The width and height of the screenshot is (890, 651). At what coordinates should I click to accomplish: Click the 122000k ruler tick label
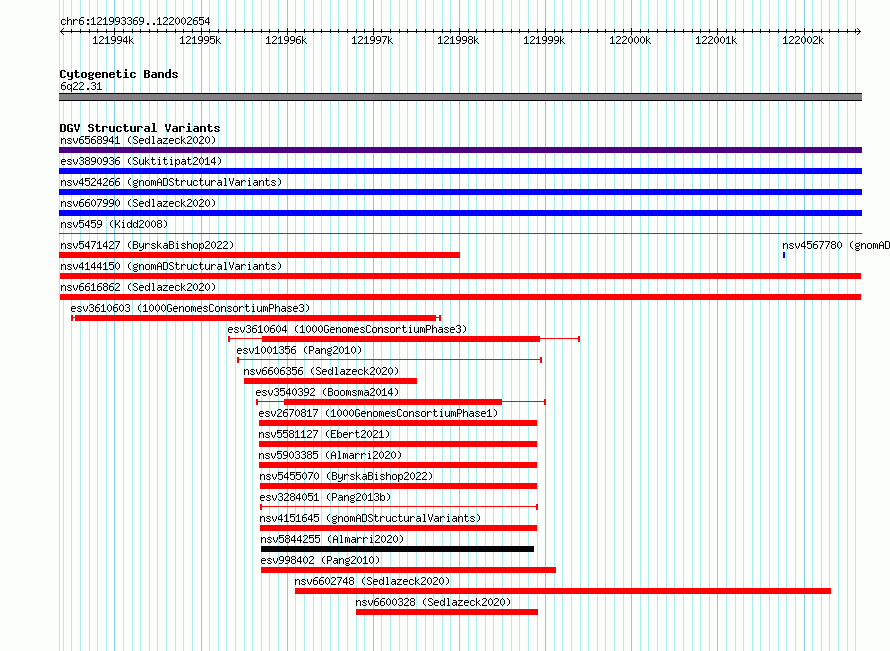630,40
